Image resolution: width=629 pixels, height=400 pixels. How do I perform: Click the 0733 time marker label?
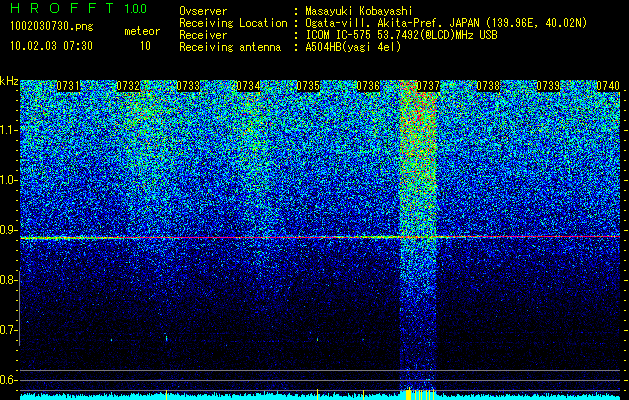(188, 86)
